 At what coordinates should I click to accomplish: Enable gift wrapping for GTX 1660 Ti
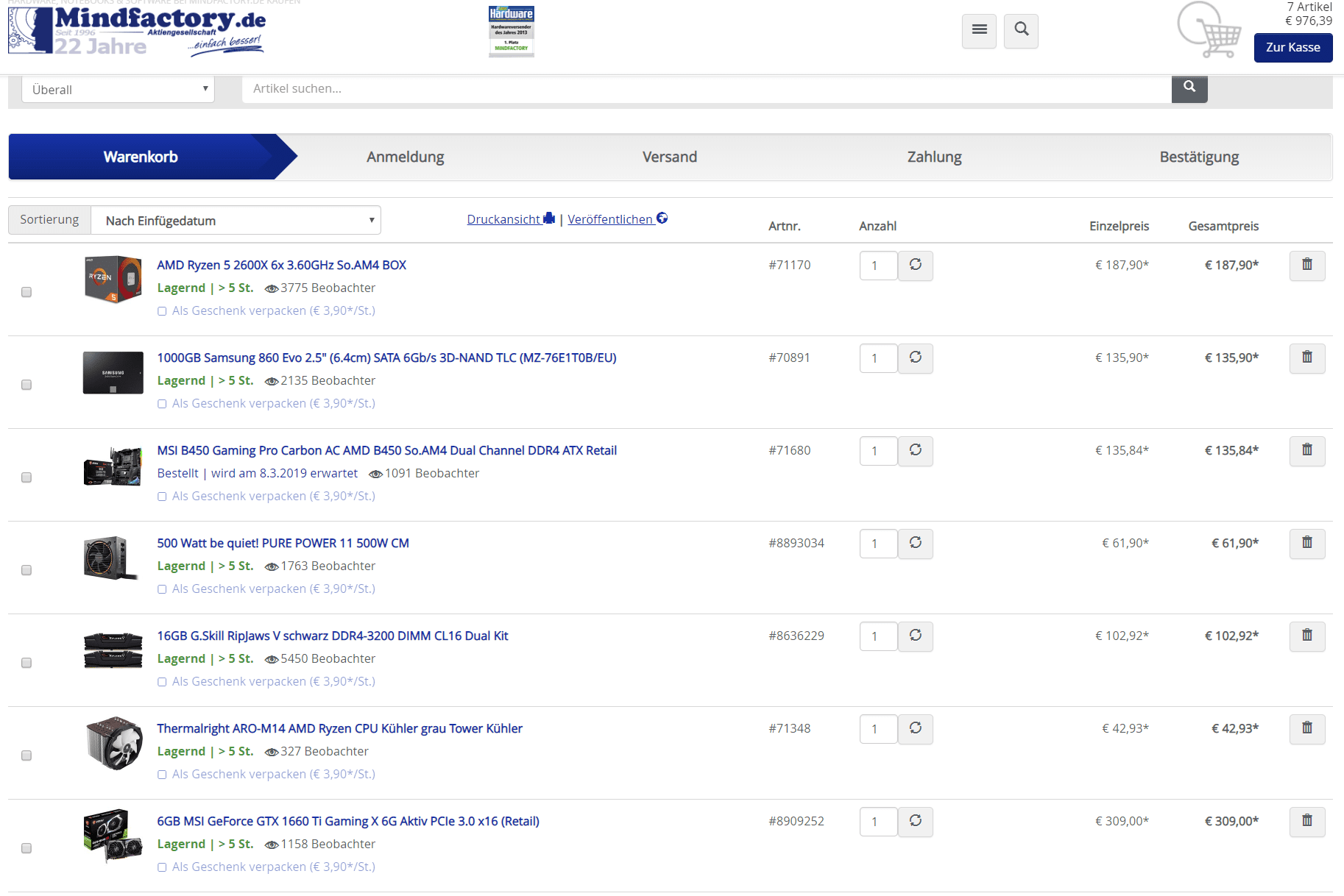point(162,867)
